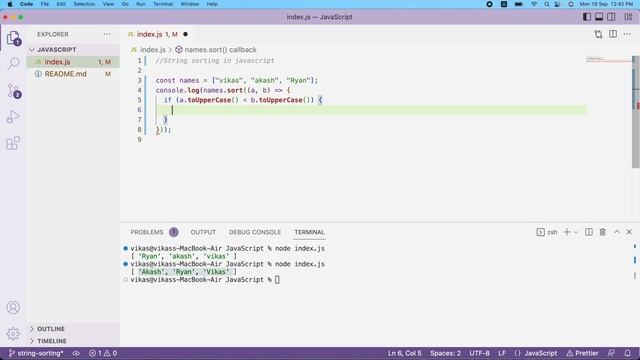Click index.js in the breadcrumb
Screen dimensions: 640x360
pos(153,49)
